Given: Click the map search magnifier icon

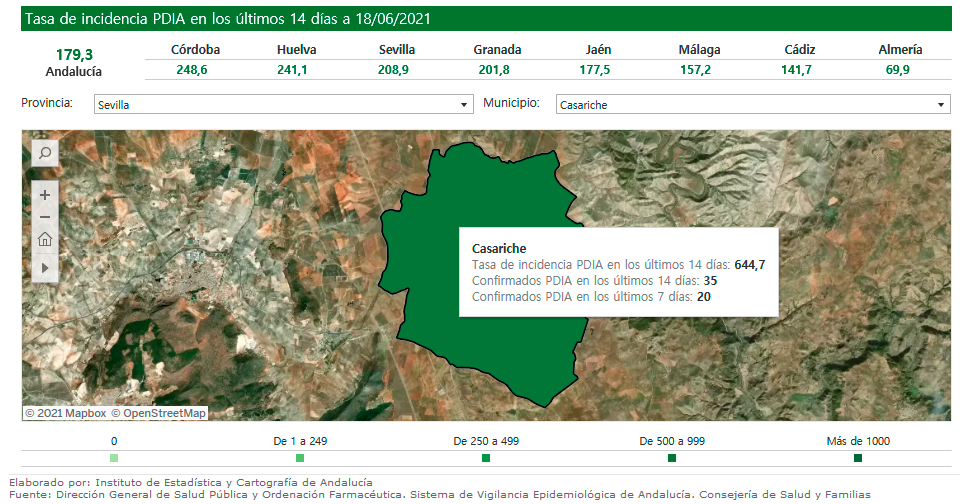Looking at the screenshot, I should point(45,153).
